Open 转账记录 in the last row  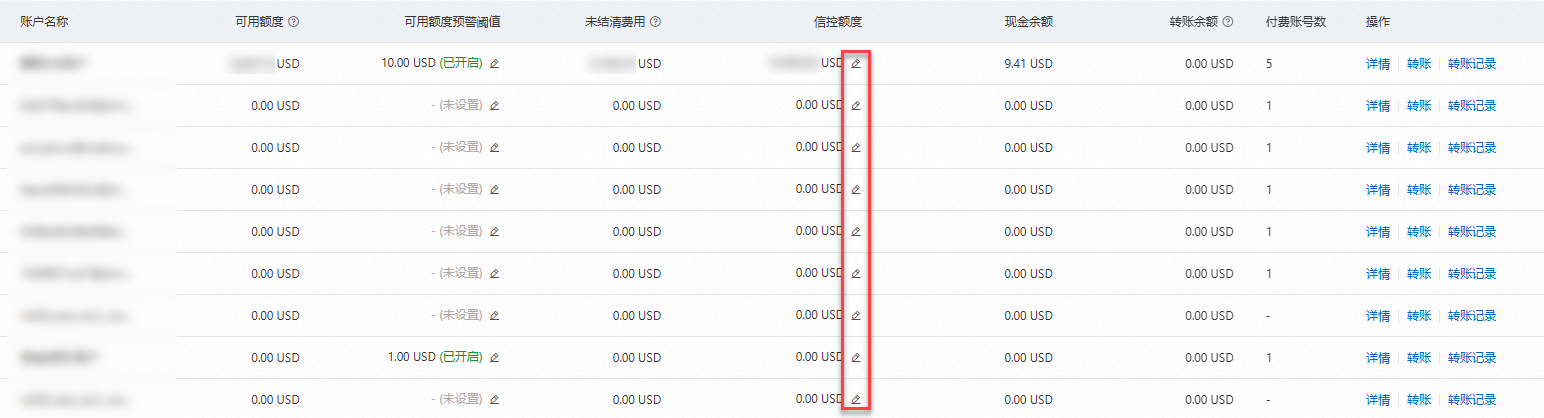pyautogui.click(x=1472, y=400)
